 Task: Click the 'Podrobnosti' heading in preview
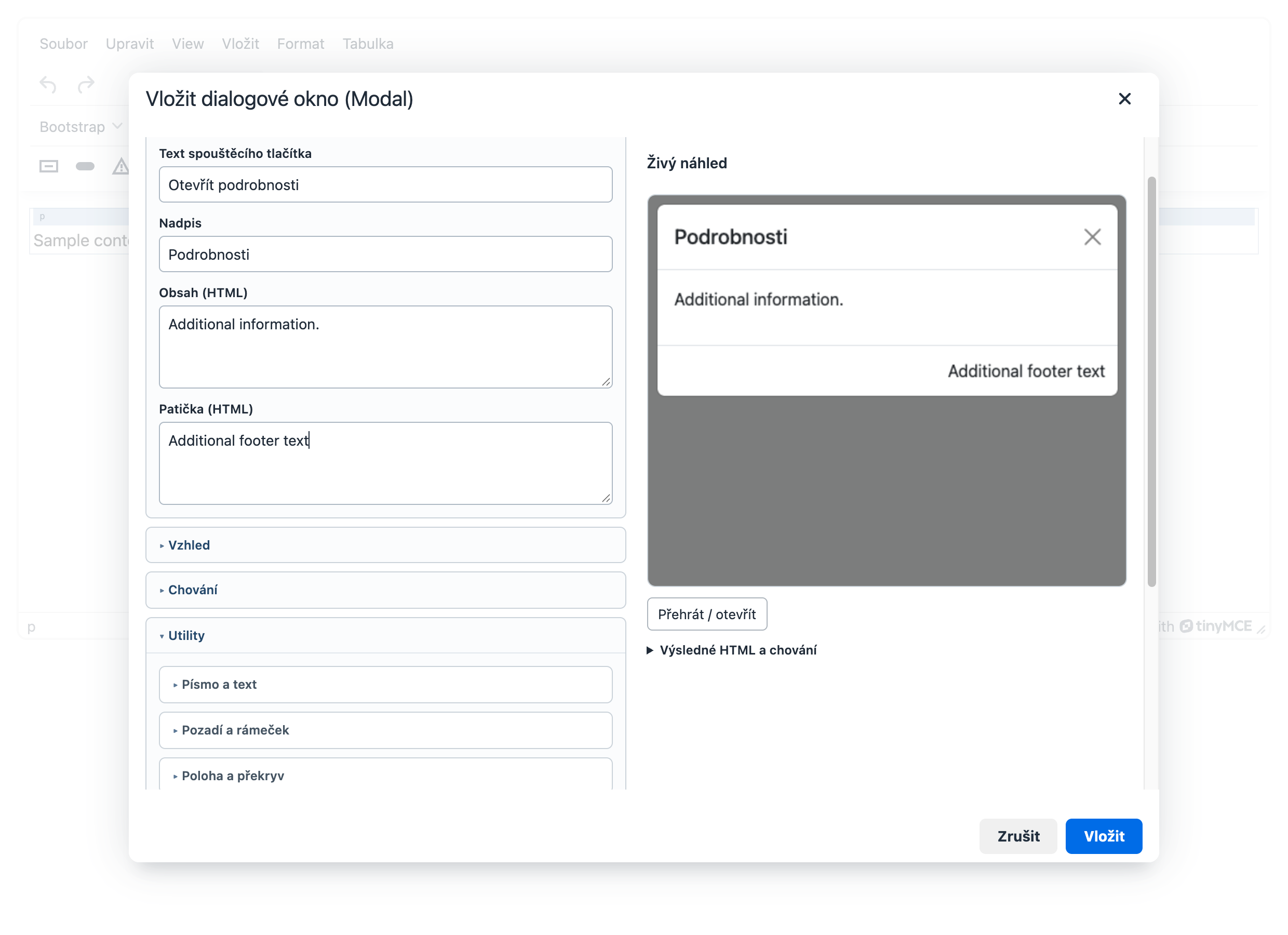coord(730,237)
